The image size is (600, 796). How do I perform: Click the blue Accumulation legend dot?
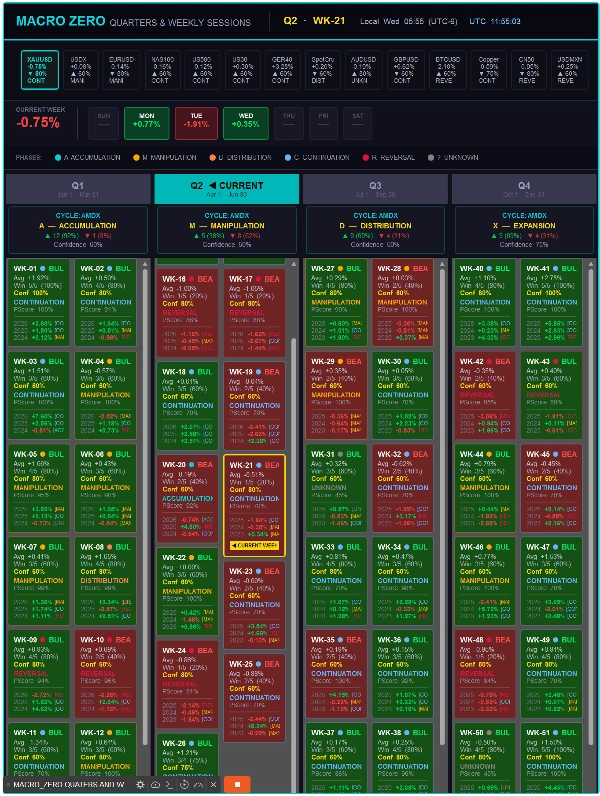pyautogui.click(x=58, y=157)
